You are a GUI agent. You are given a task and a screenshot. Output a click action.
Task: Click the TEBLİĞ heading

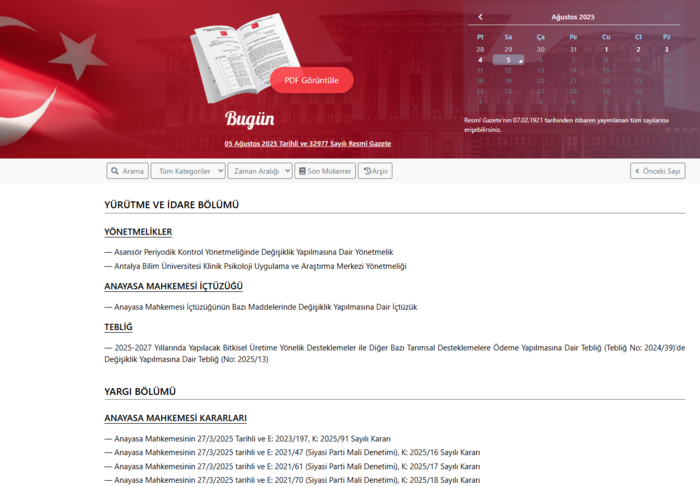[118, 327]
